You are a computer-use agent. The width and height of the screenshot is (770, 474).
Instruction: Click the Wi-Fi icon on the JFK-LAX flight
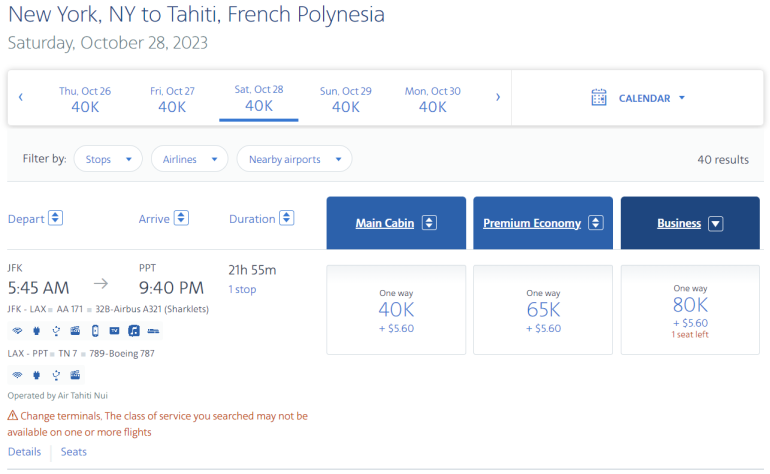pyautogui.click(x=17, y=331)
